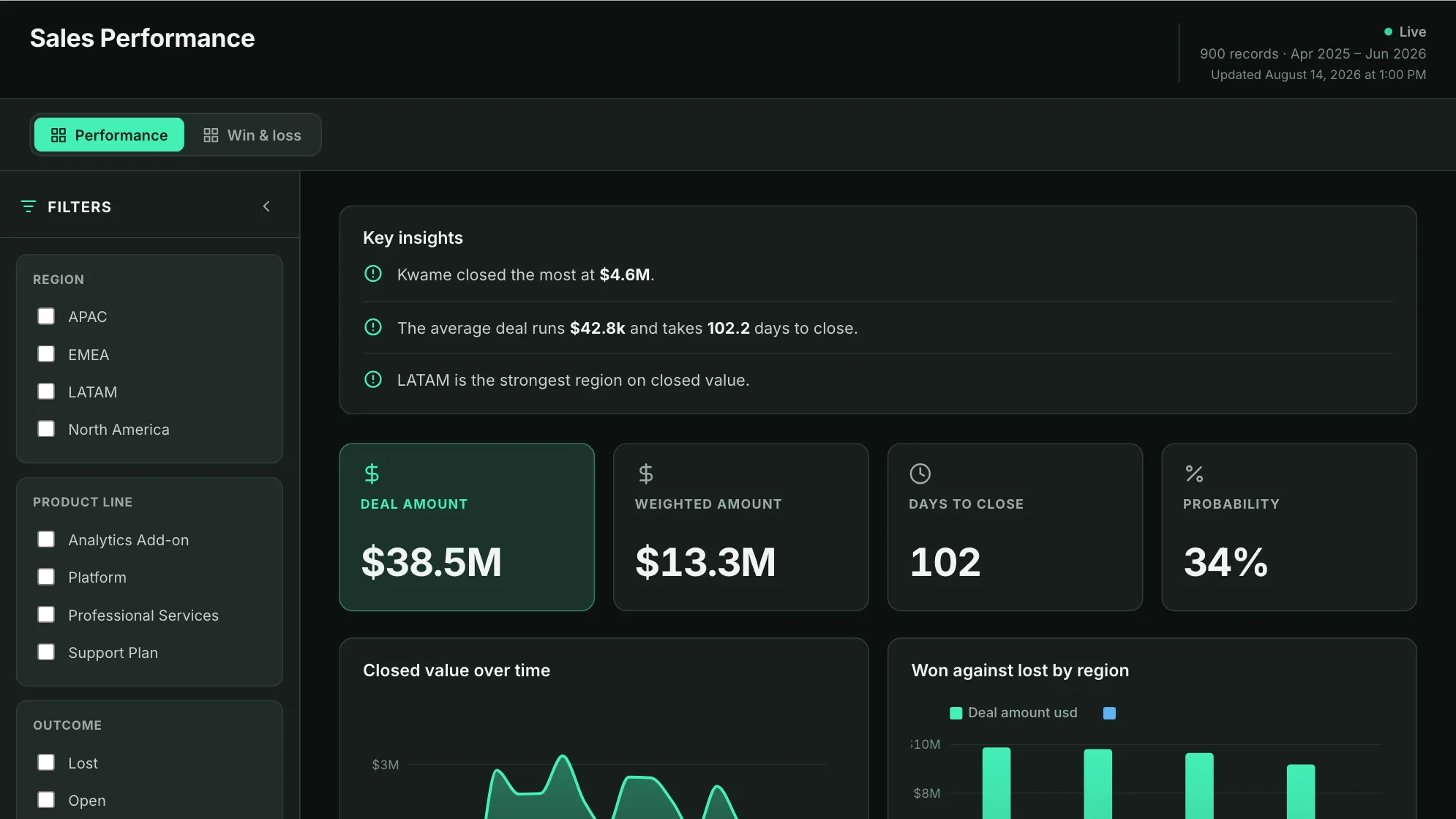Toggle the Platform product checkbox
Screen dimensions: 1456x819
46,577
